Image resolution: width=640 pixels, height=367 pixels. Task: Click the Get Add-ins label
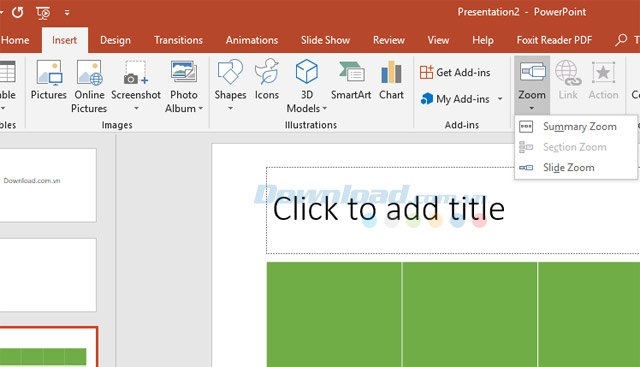463,72
